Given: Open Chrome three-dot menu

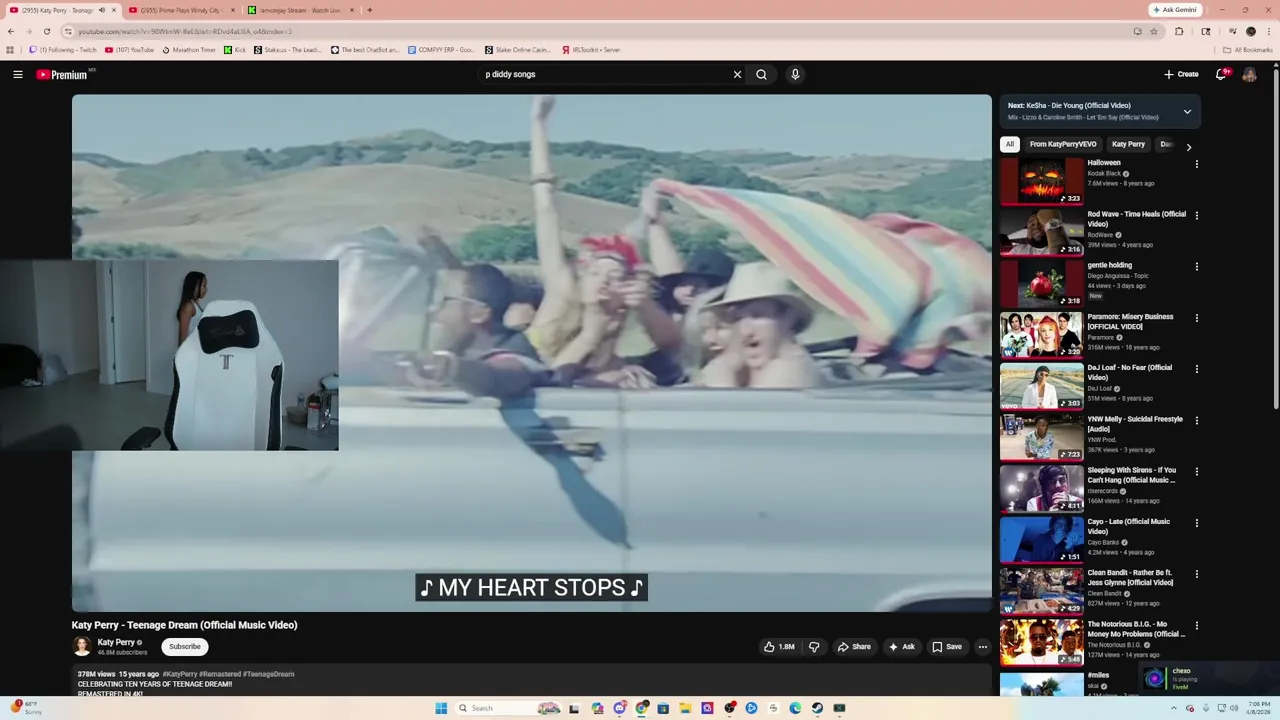Looking at the screenshot, I should click(x=1269, y=31).
